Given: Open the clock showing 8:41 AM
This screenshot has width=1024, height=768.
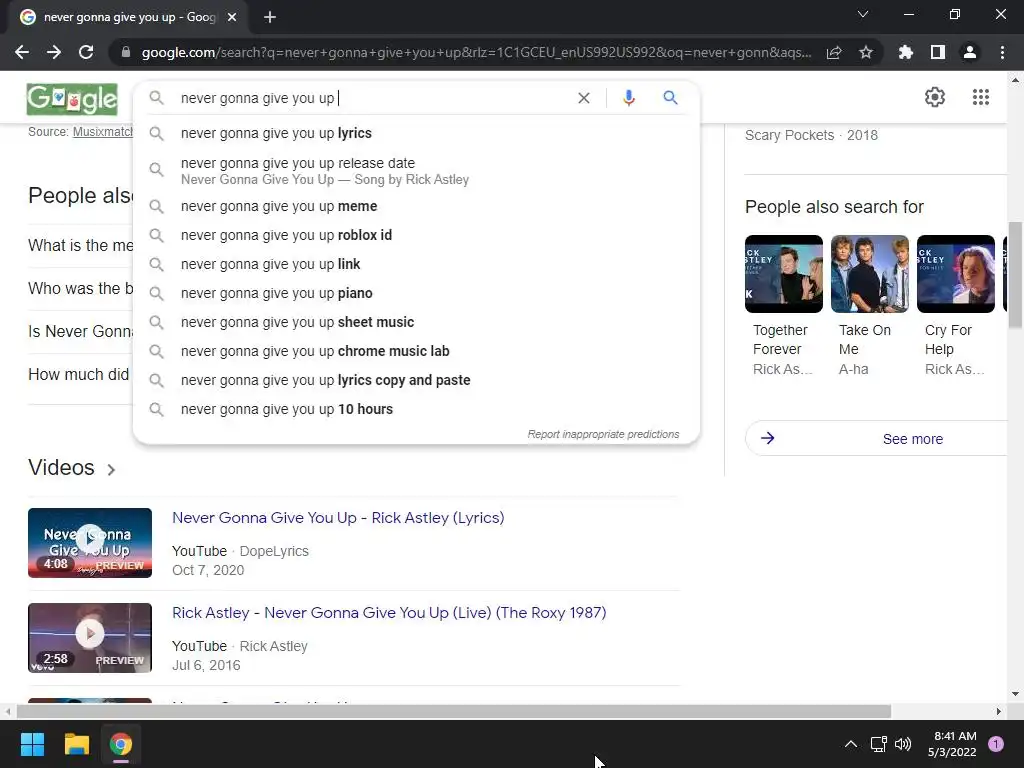Looking at the screenshot, I should click(x=952, y=744).
